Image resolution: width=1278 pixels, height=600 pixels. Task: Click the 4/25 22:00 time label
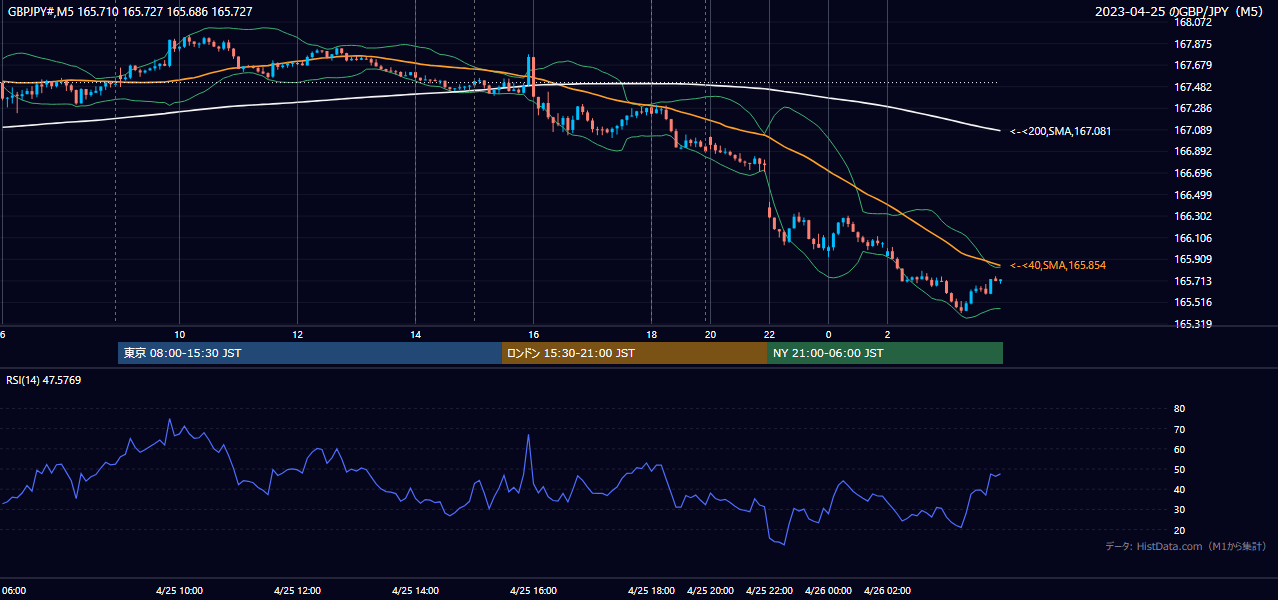(769, 591)
